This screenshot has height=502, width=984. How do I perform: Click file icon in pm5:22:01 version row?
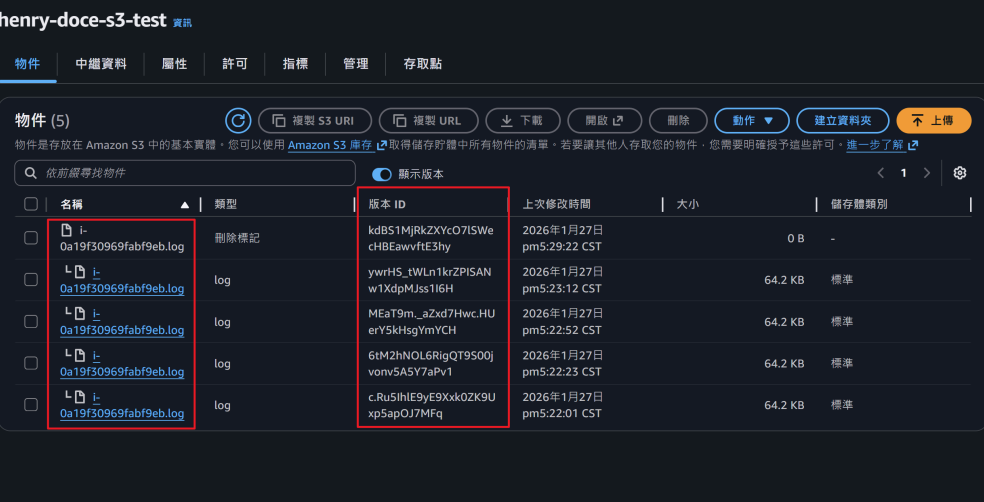(80, 397)
